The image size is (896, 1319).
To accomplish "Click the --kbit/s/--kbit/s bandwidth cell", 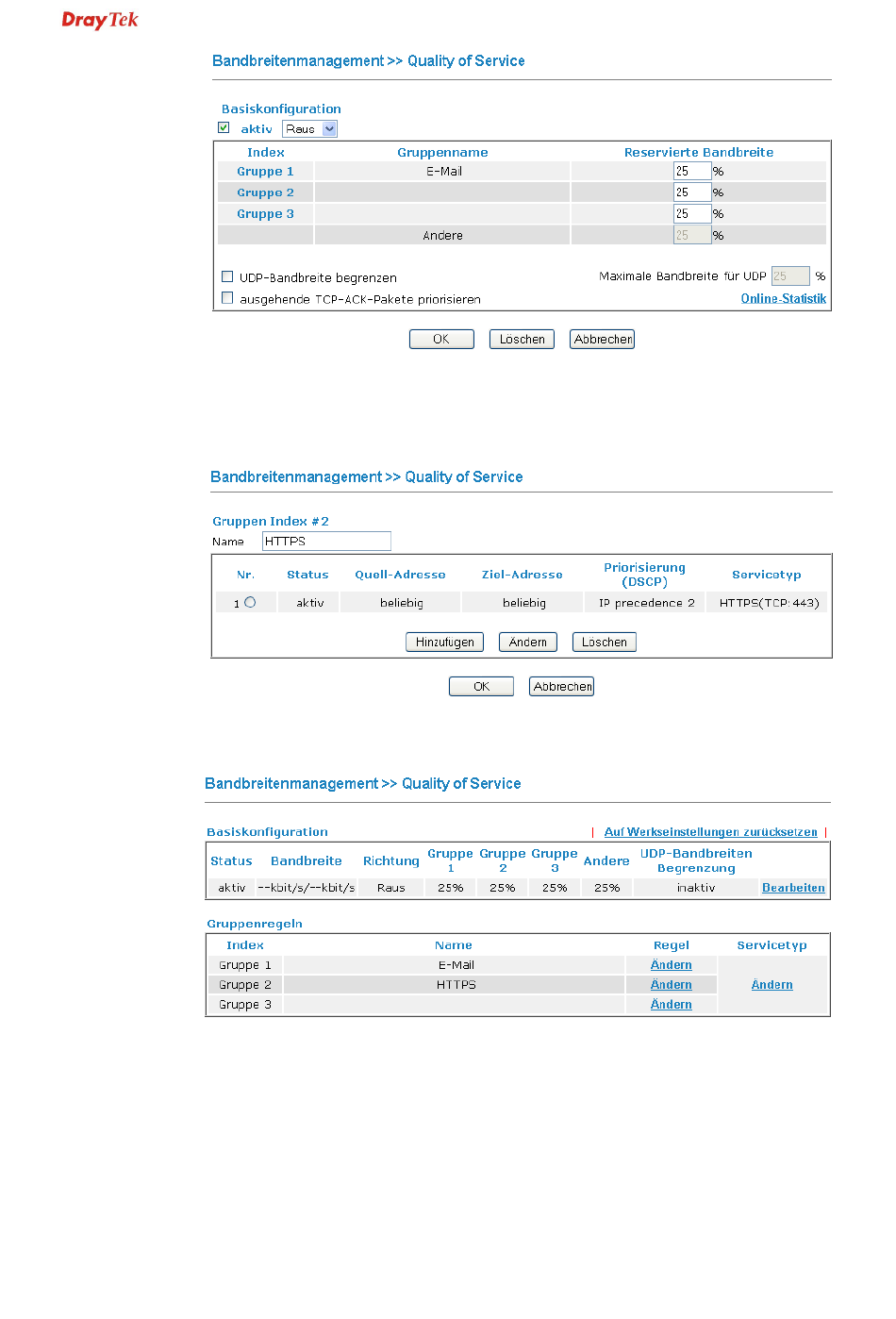I will point(307,888).
